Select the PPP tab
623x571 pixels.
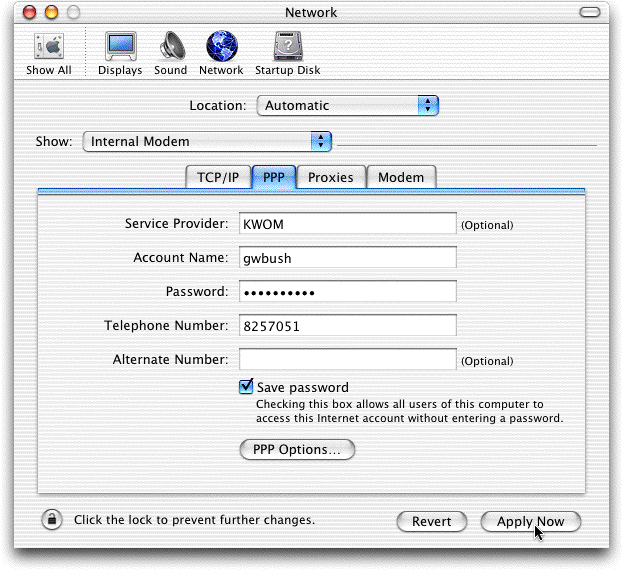coord(274,177)
